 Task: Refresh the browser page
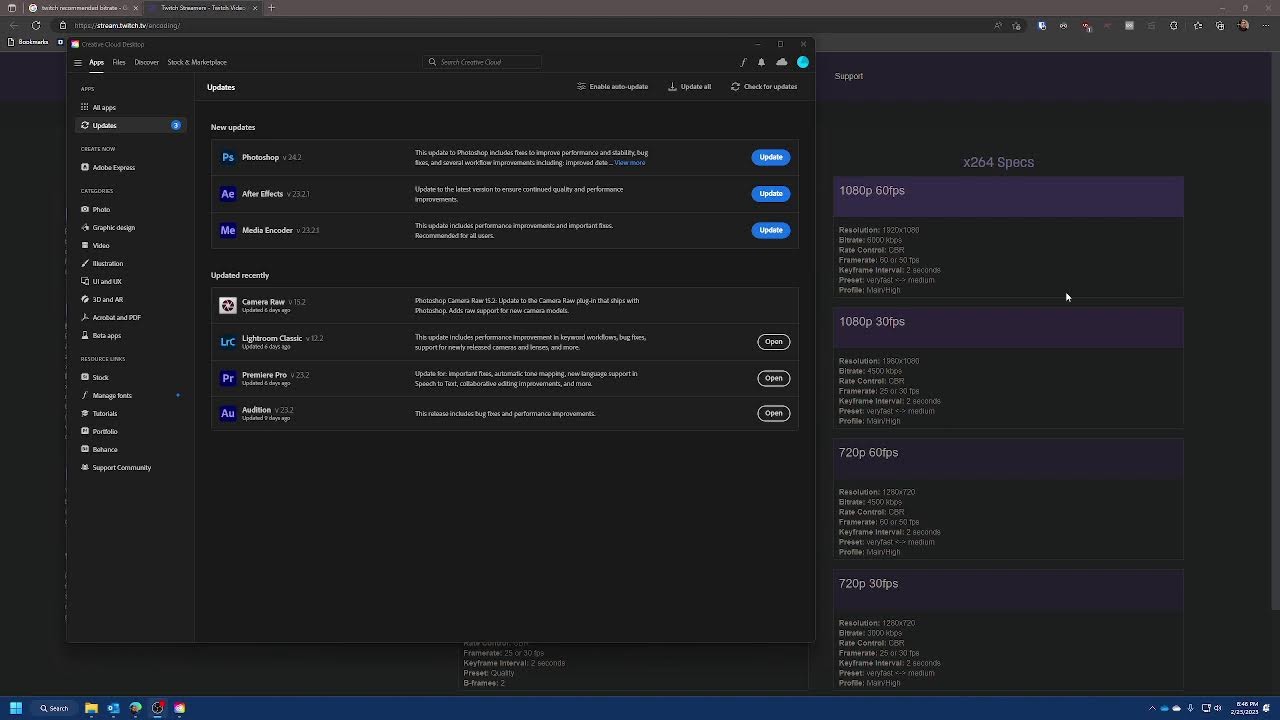tap(36, 26)
